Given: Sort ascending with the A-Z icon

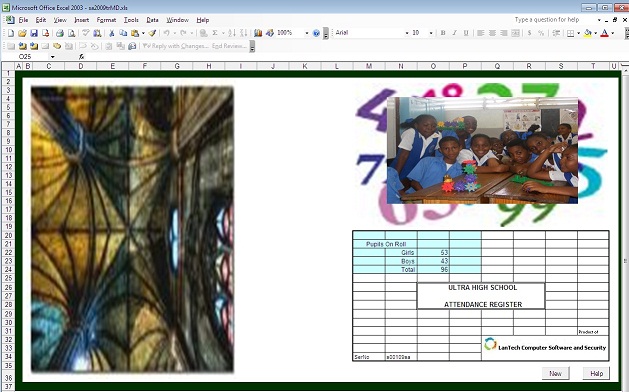Looking at the screenshot, I should coord(232,33).
